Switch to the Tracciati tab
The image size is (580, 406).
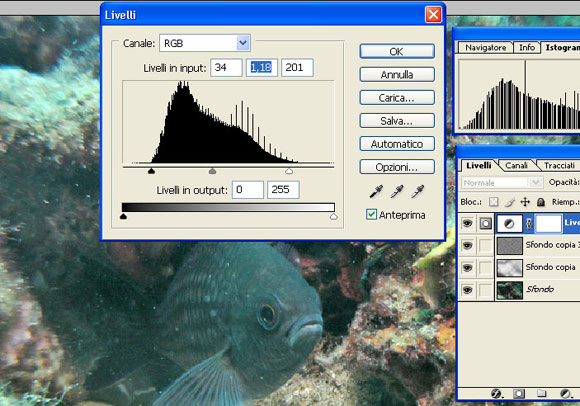tap(559, 165)
